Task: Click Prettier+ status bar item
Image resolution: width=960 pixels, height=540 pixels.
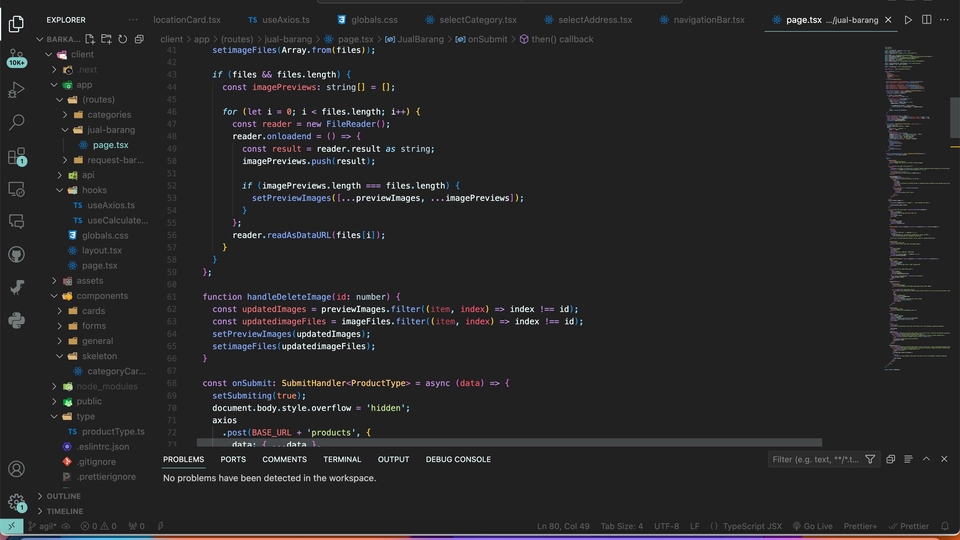Action: pyautogui.click(x=860, y=526)
